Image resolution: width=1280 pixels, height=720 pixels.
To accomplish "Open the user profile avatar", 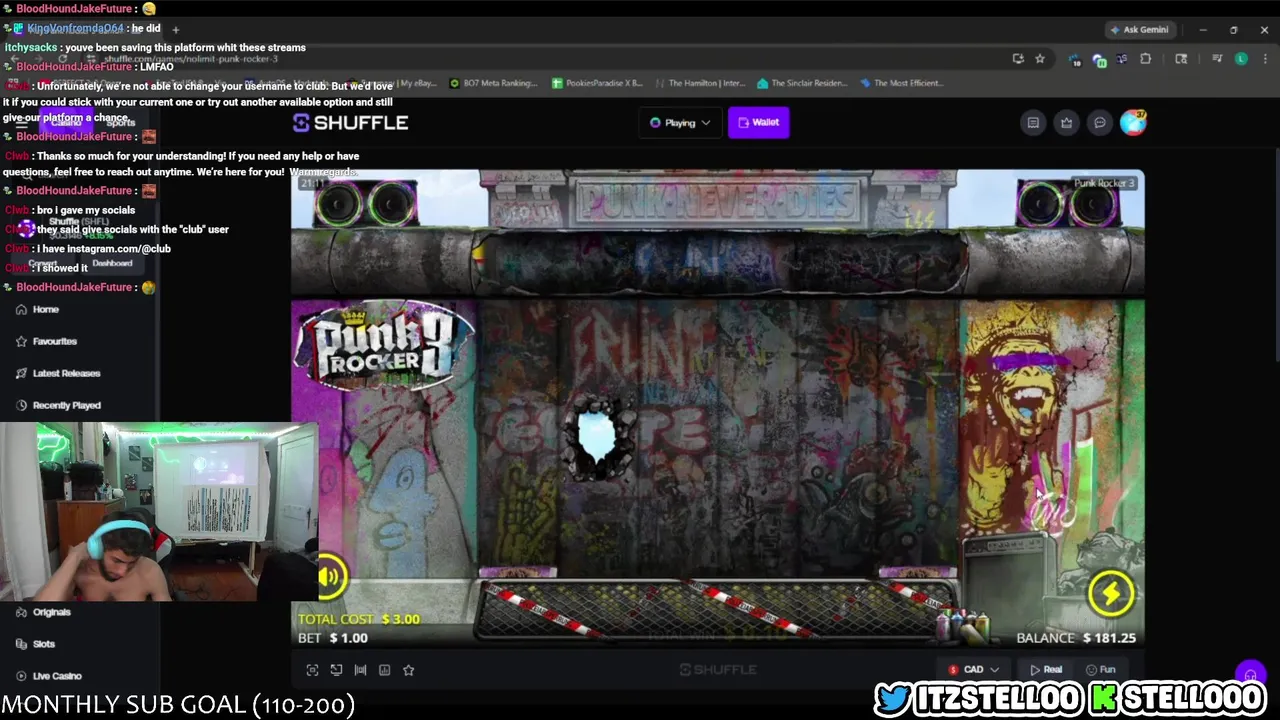I will click(x=1133, y=122).
